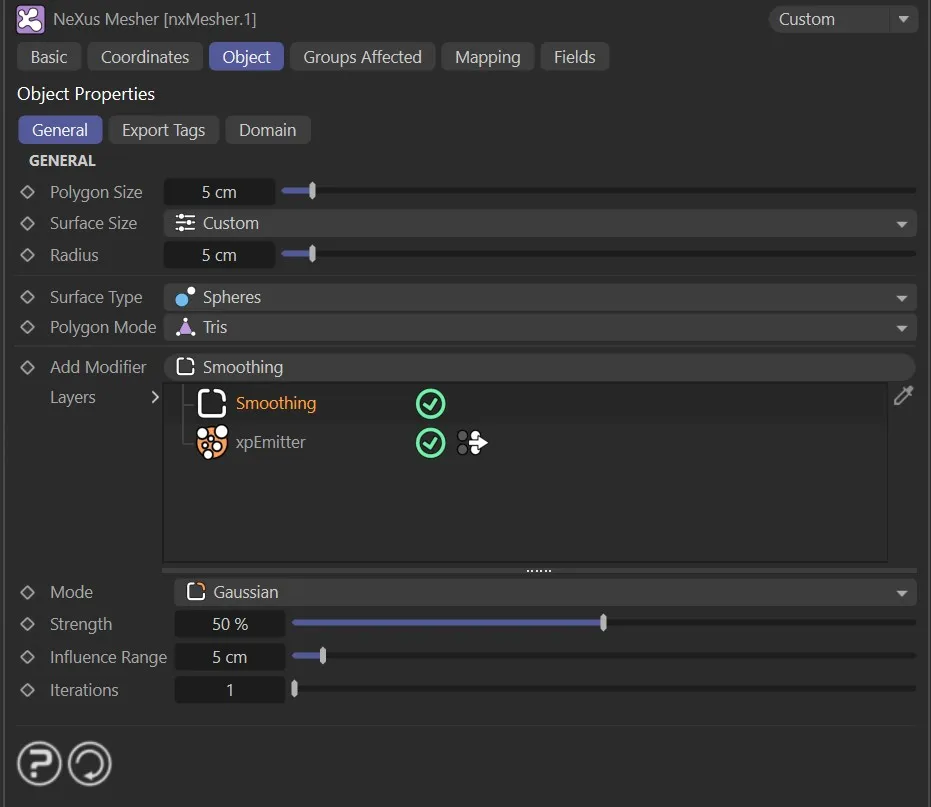Click the Polygon Size keyframe diamond

tap(28, 192)
